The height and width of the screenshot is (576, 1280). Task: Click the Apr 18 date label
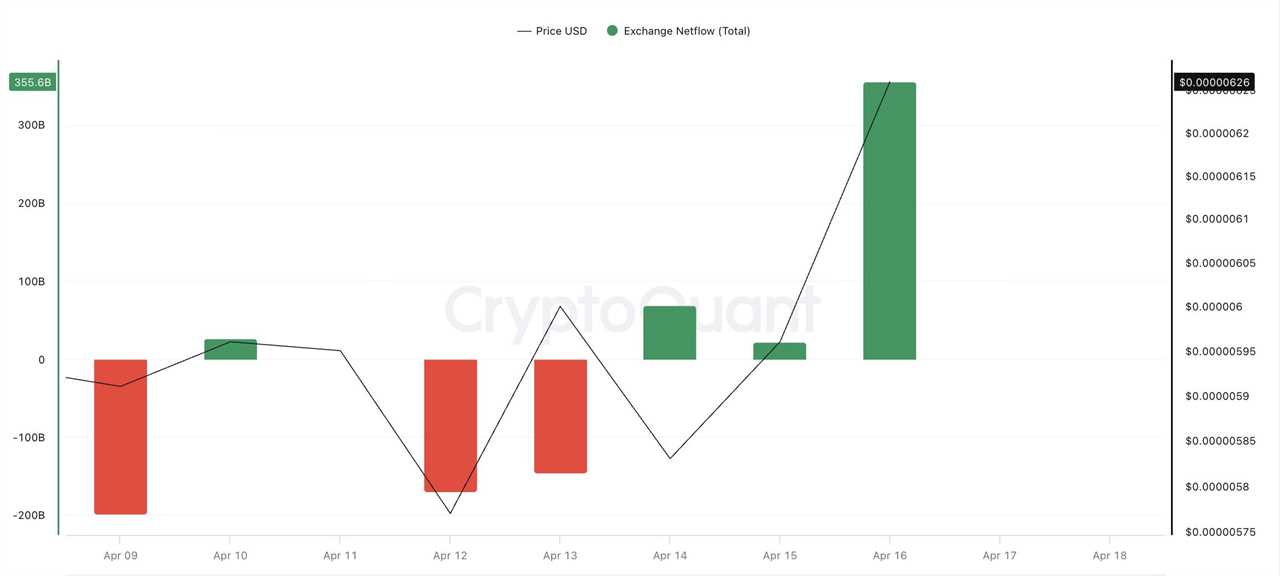1109,556
